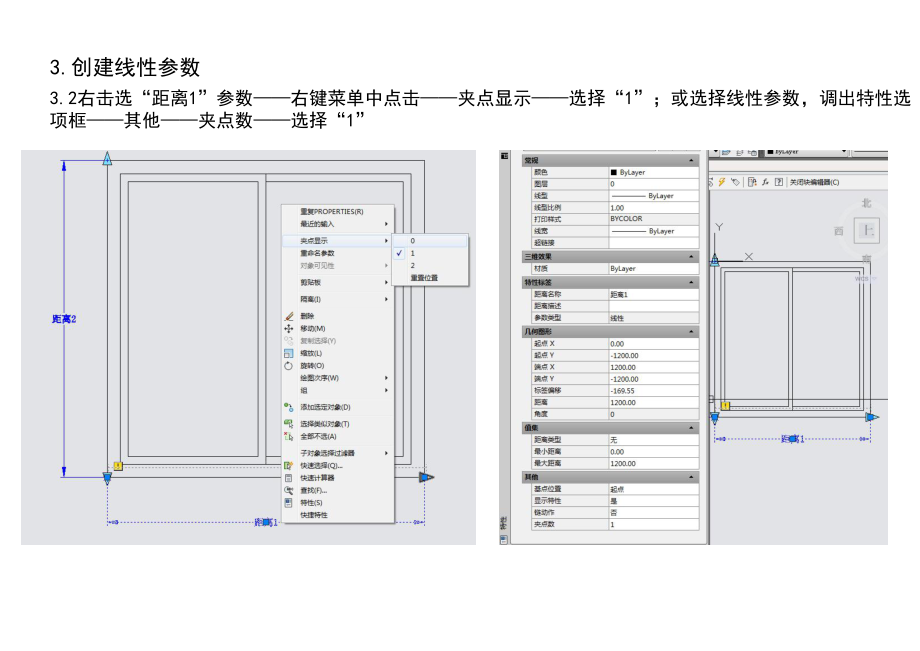Collapse the 几何图形 properties section
The height and width of the screenshot is (651, 920).
[691, 331]
